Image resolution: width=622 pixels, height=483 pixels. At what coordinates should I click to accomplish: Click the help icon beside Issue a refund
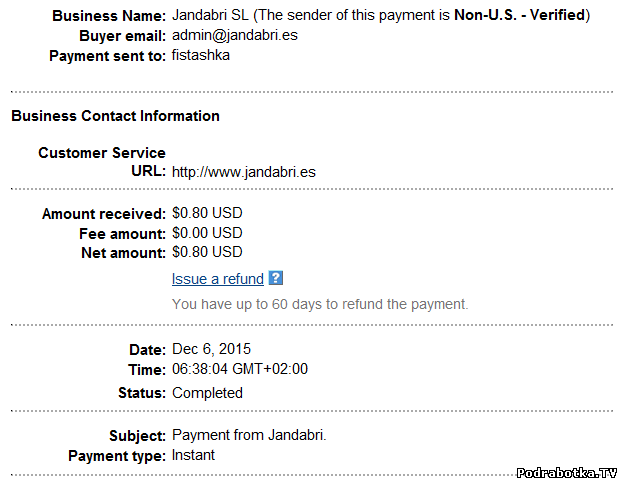pyautogui.click(x=276, y=279)
